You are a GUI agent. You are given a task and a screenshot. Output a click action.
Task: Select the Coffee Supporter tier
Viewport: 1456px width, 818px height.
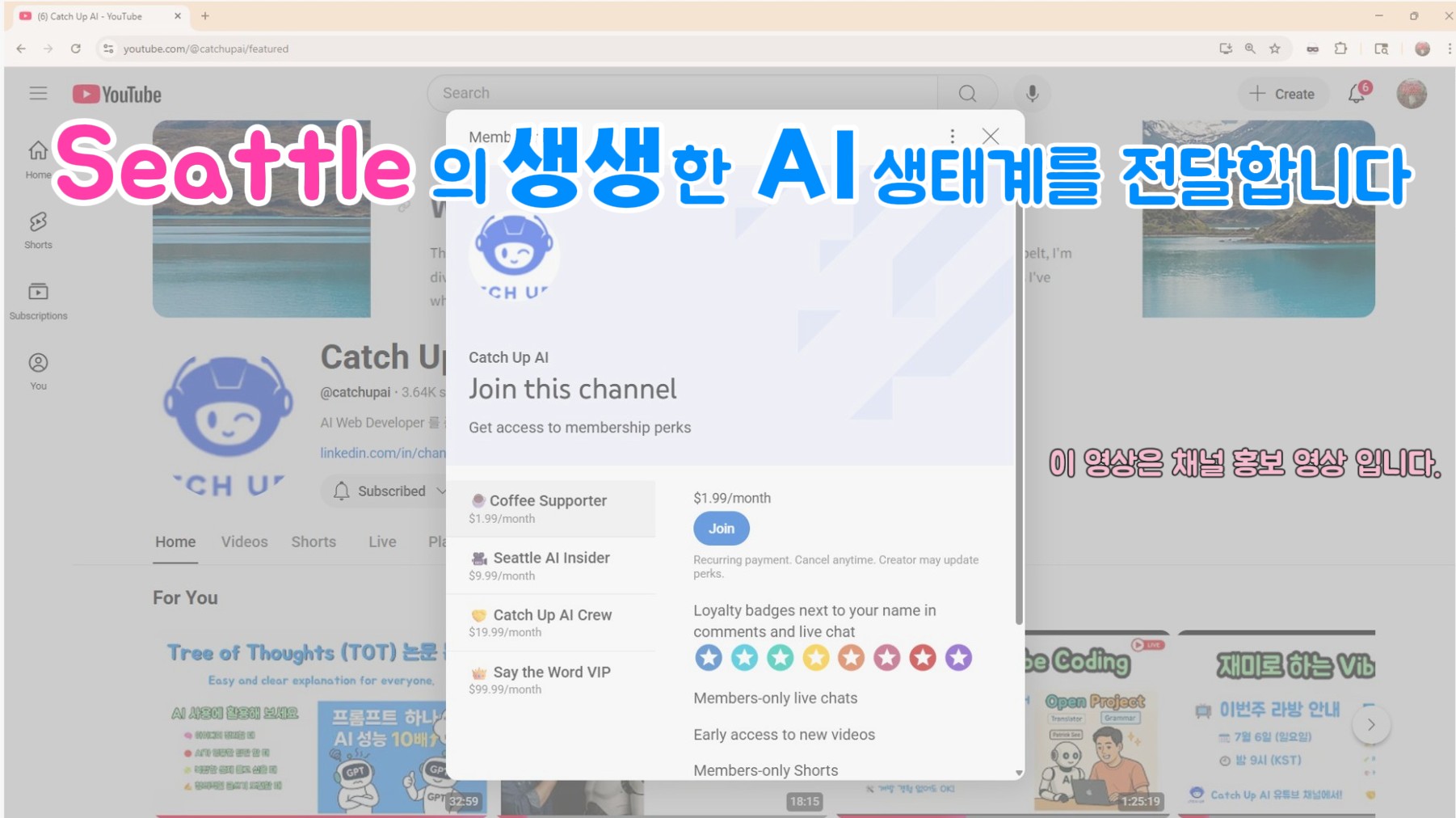(551, 508)
